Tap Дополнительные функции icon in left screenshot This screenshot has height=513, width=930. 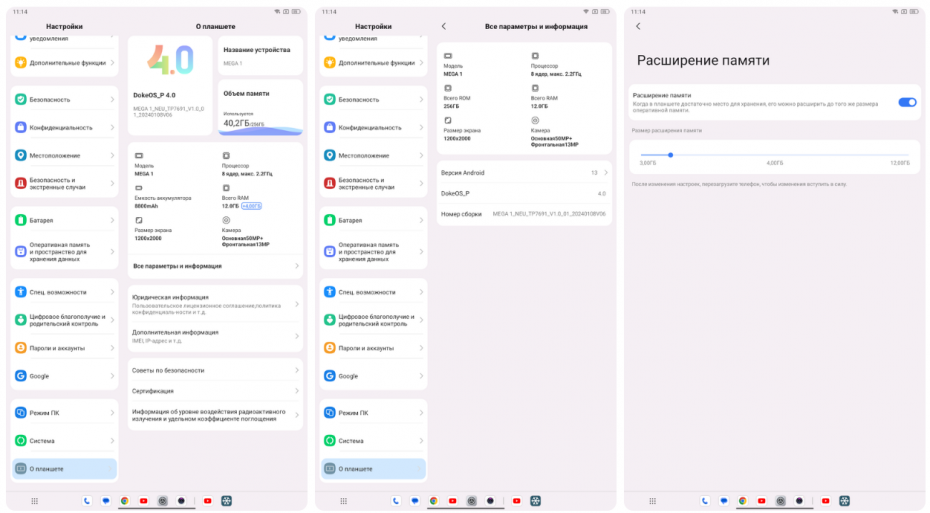tap(21, 63)
